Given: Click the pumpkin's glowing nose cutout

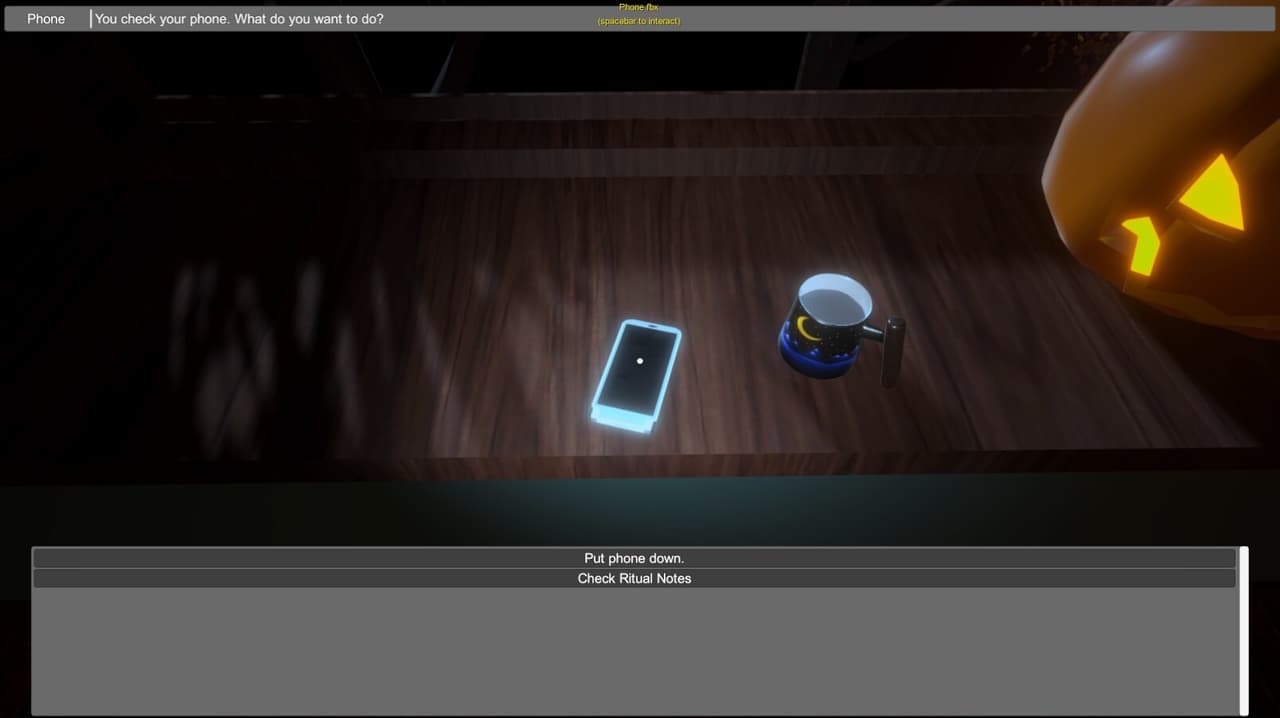Looking at the screenshot, I should (x=1139, y=243).
